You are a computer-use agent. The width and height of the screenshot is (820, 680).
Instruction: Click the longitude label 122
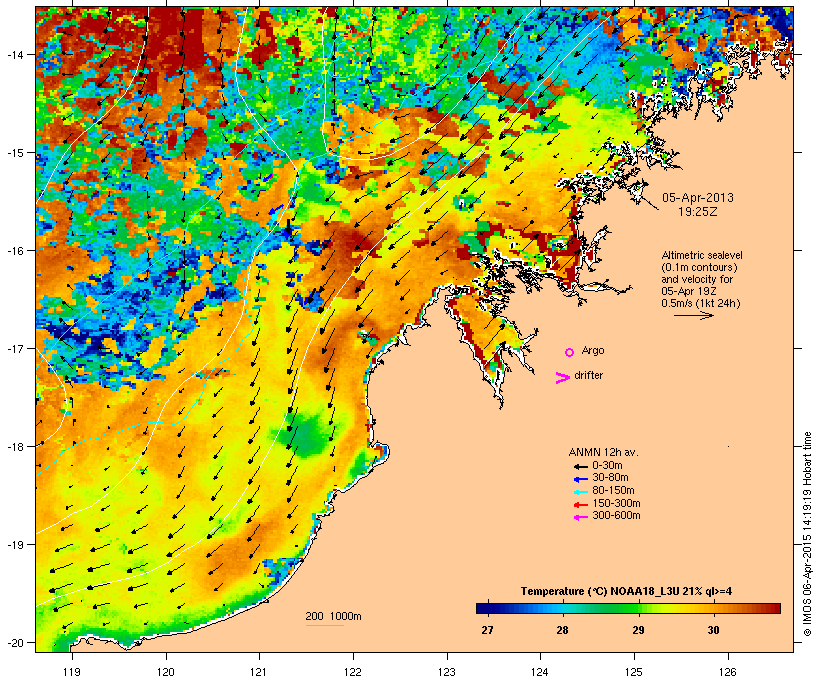[x=353, y=672]
